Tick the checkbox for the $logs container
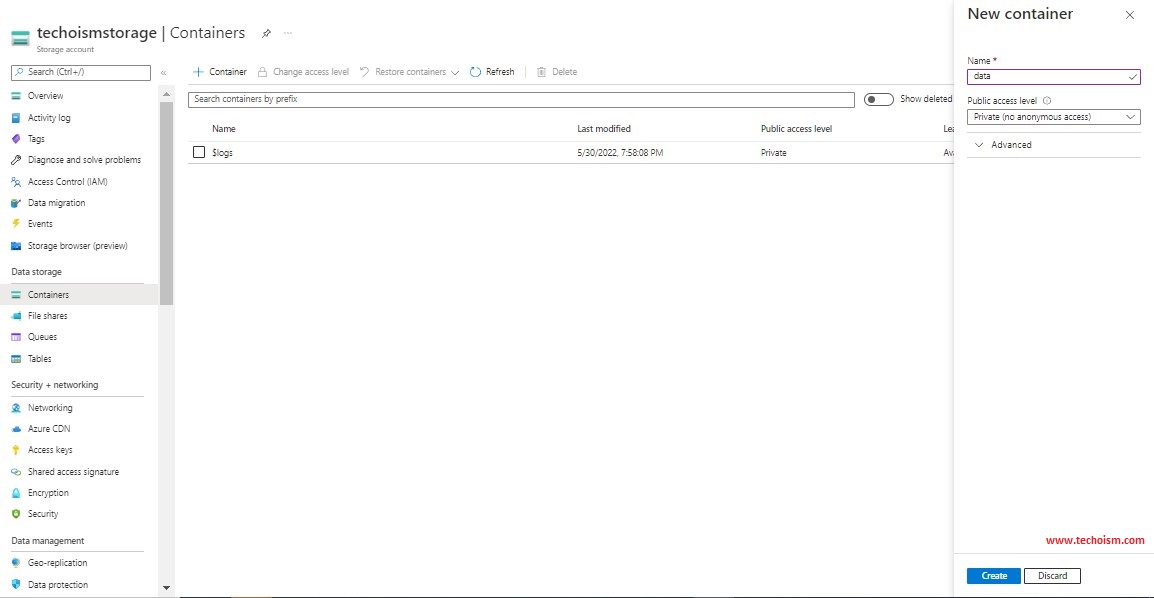 199,152
